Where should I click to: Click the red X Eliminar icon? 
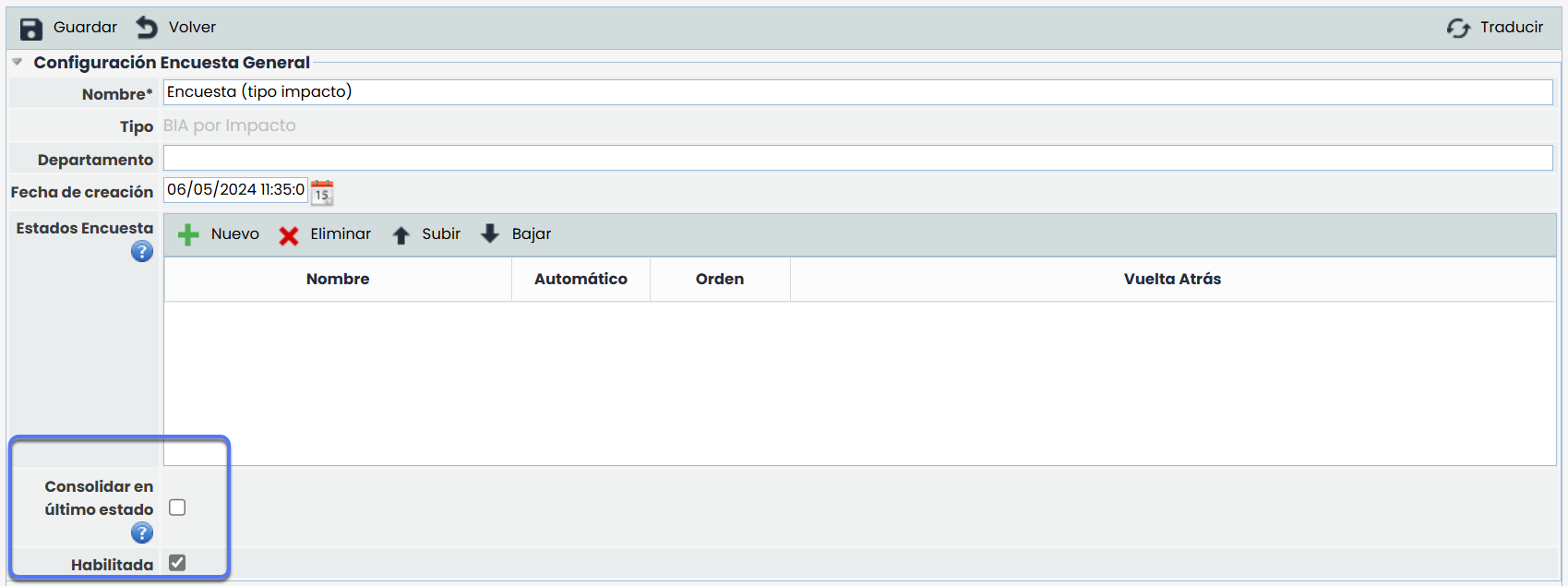289,236
